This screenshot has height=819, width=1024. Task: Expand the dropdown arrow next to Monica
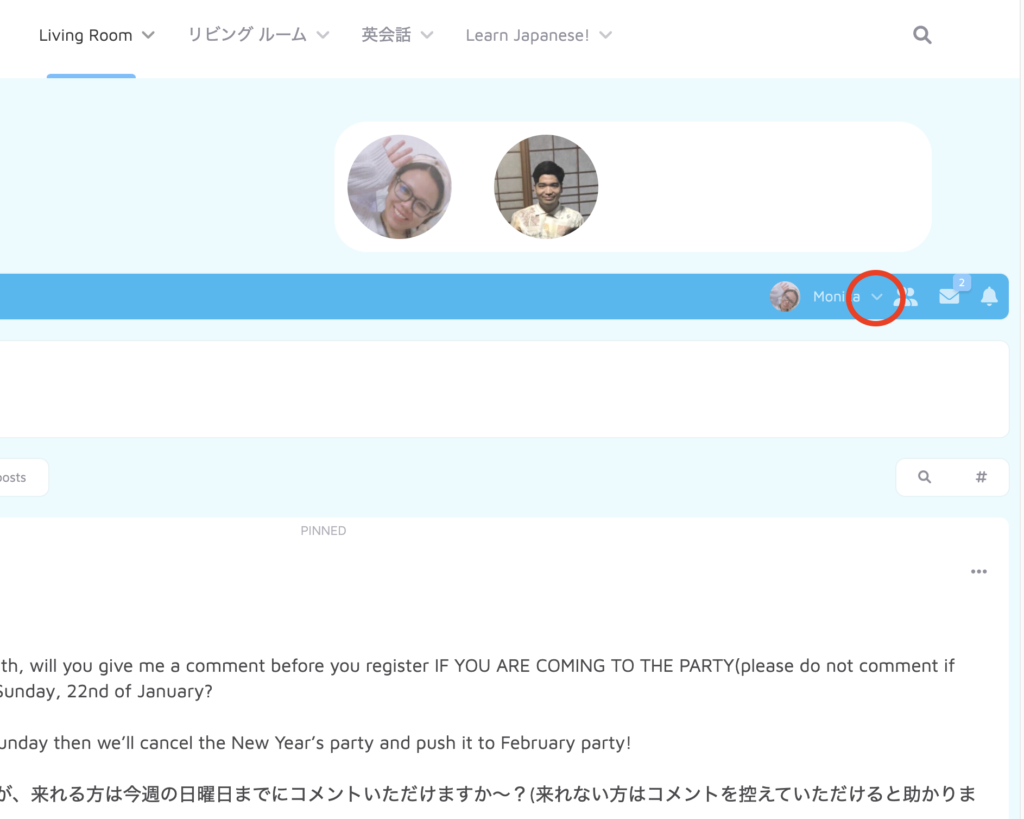[877, 297]
